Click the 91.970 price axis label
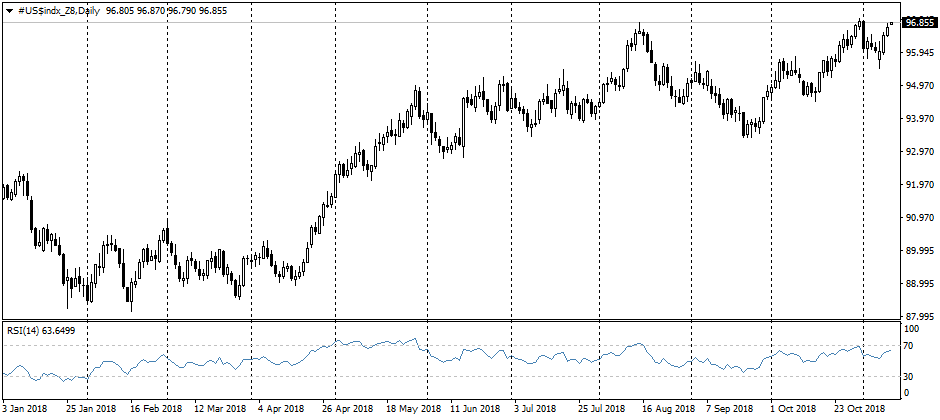940x420 pixels. point(918,185)
